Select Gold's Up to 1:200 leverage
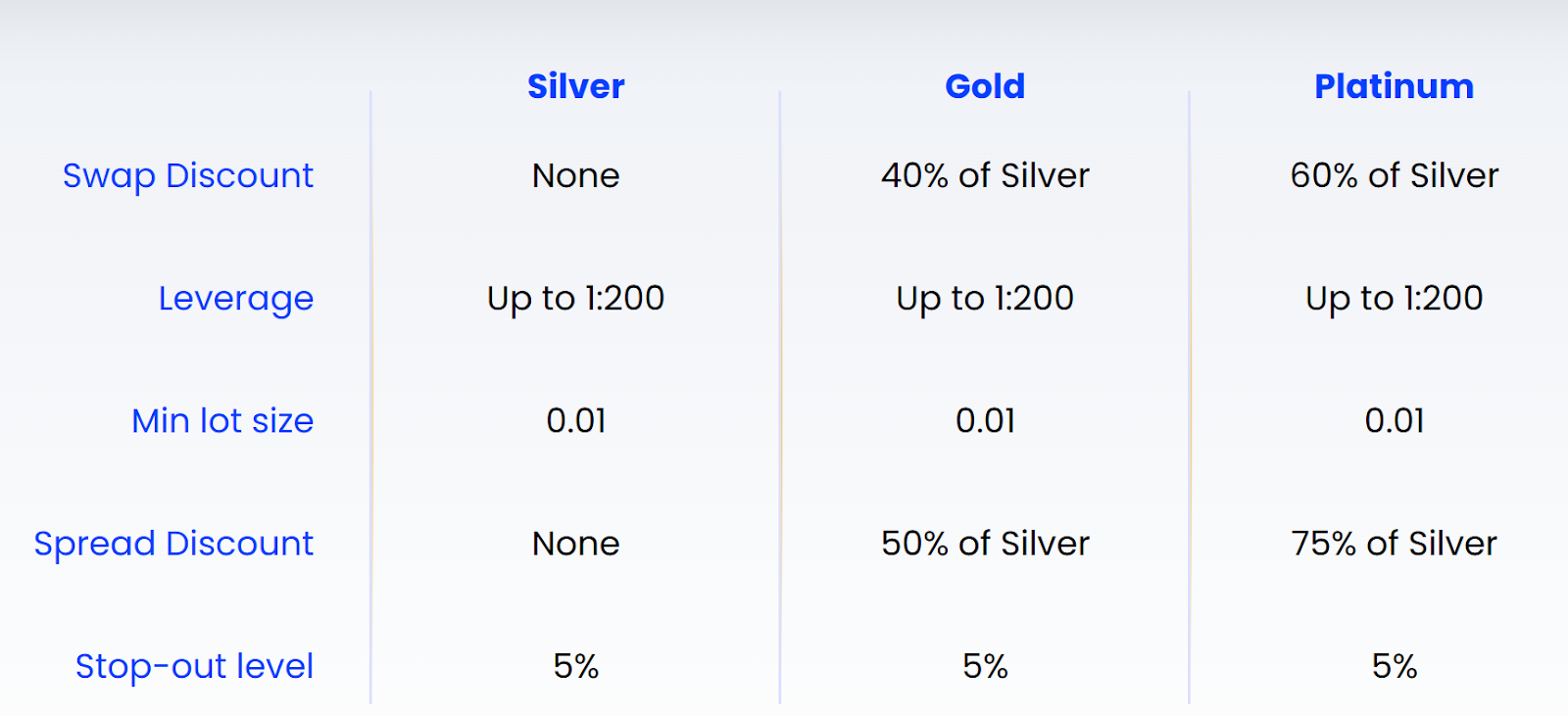 [x=985, y=298]
